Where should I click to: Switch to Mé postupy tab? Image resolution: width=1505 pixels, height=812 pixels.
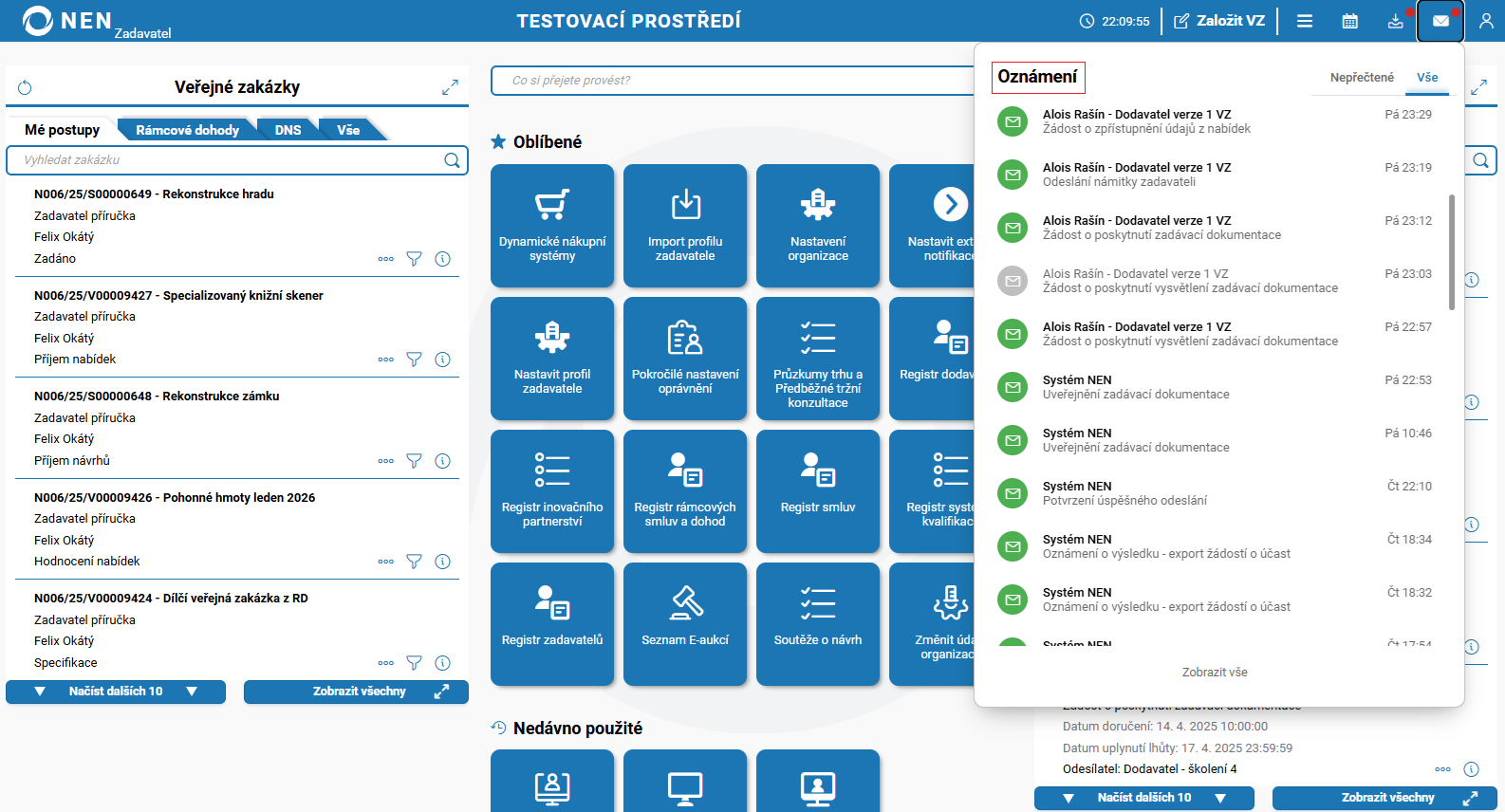click(x=63, y=130)
